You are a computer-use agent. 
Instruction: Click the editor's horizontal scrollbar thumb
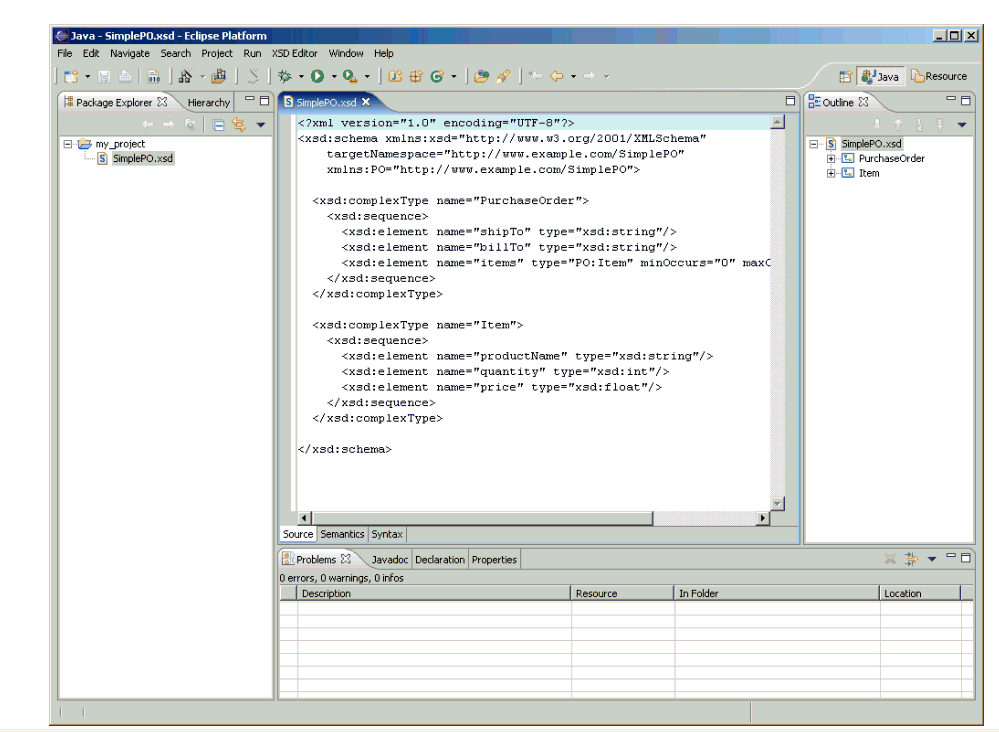[482, 518]
